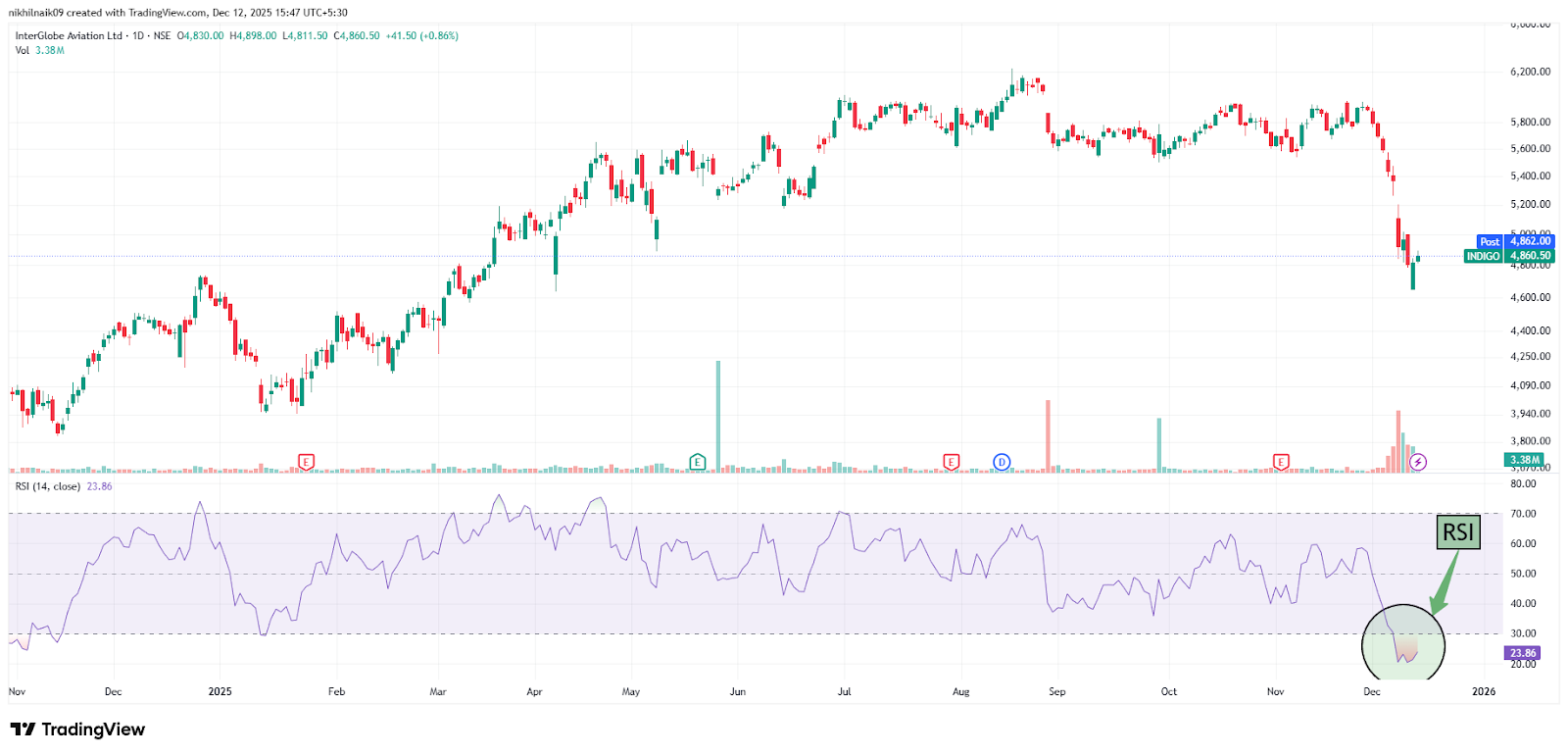Click the purple lightning bolt event icon
1568x755 pixels.
click(1418, 462)
